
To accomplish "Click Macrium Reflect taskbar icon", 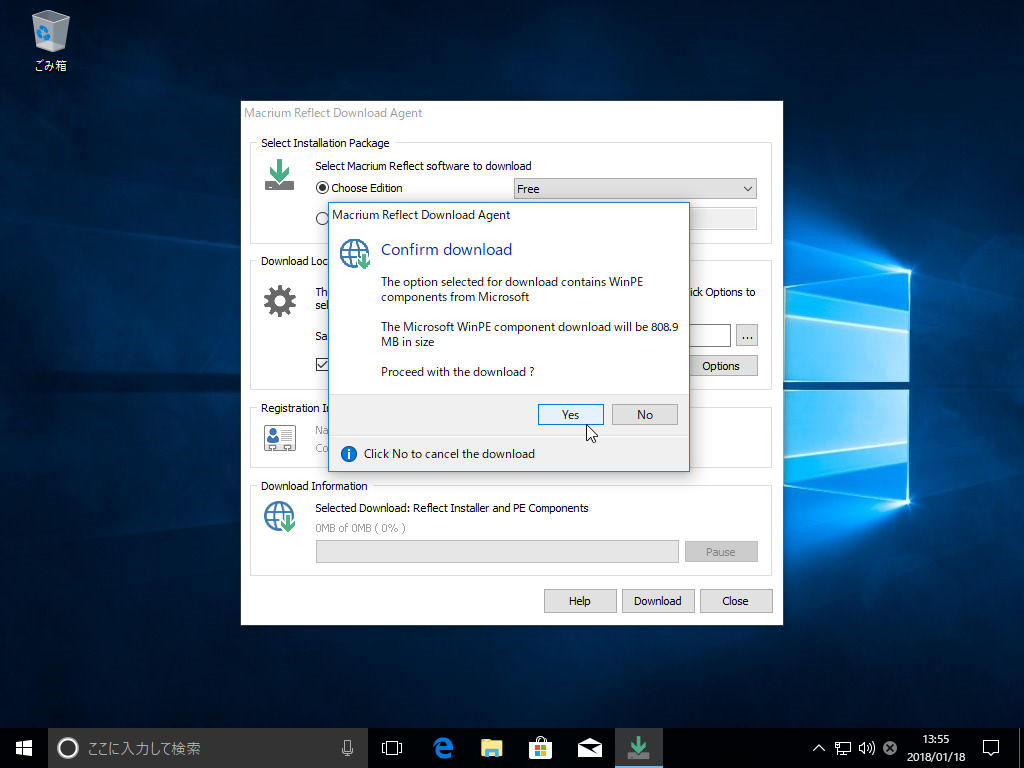I will pyautogui.click(x=638, y=748).
